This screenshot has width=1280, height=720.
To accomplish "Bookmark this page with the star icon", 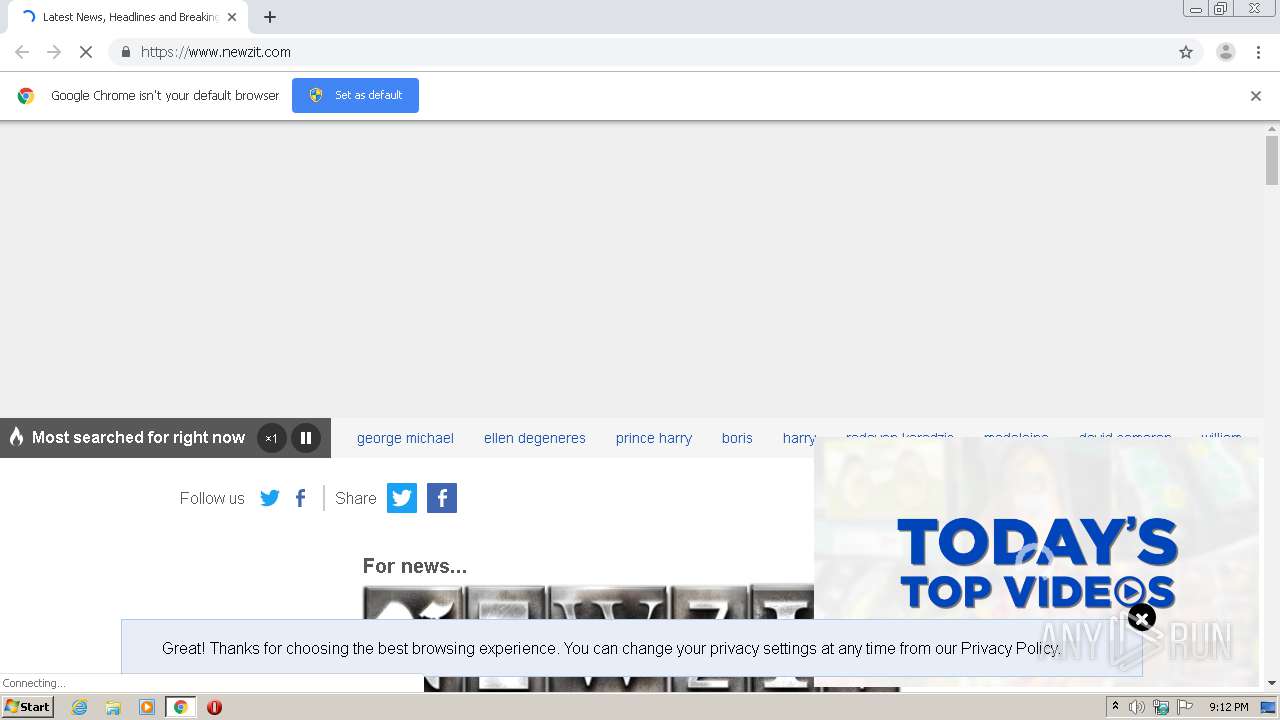I will (1186, 52).
